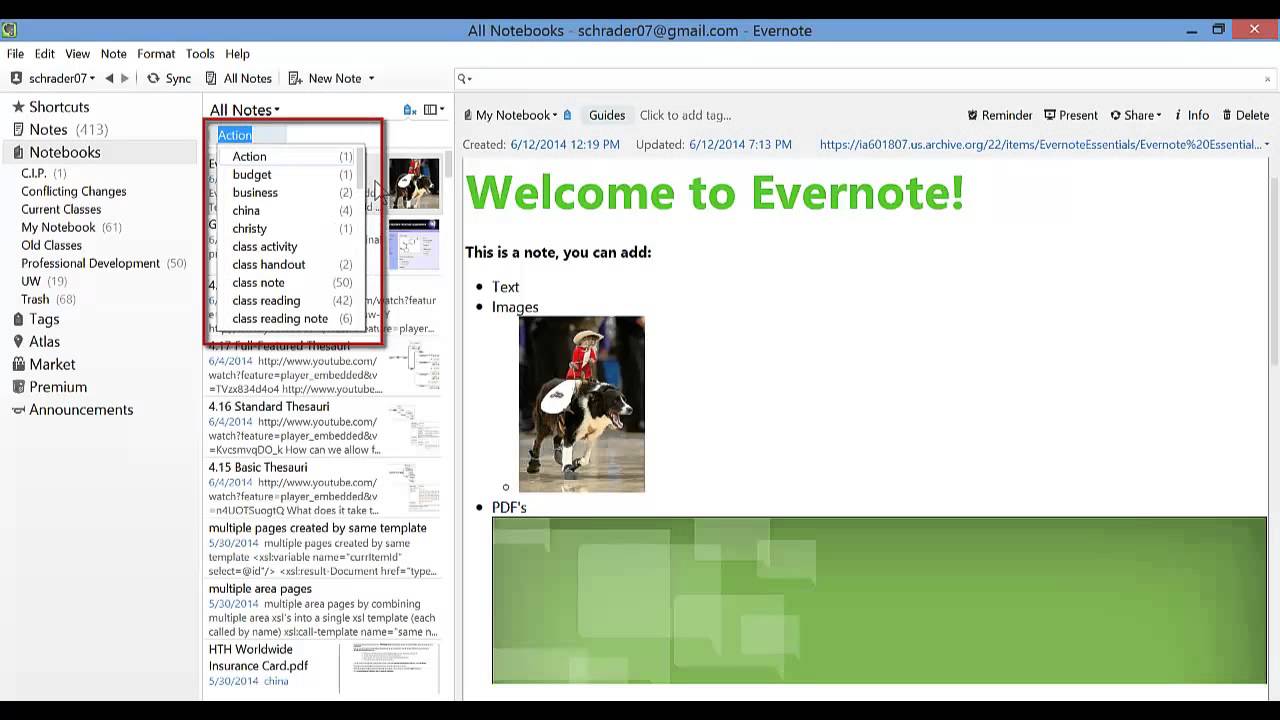The height and width of the screenshot is (720, 1280).
Task: Select the 'business' tag in the list
Action: [x=286, y=192]
